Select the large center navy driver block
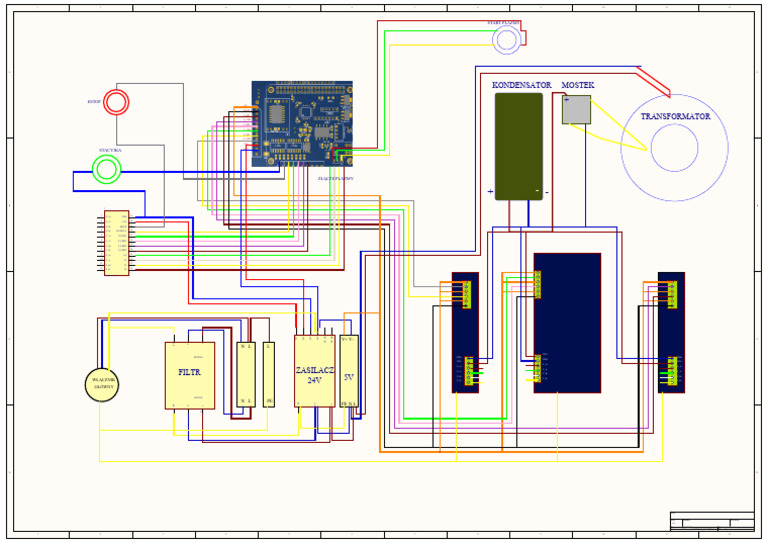Screen dimensions: 768x543 pos(567,323)
